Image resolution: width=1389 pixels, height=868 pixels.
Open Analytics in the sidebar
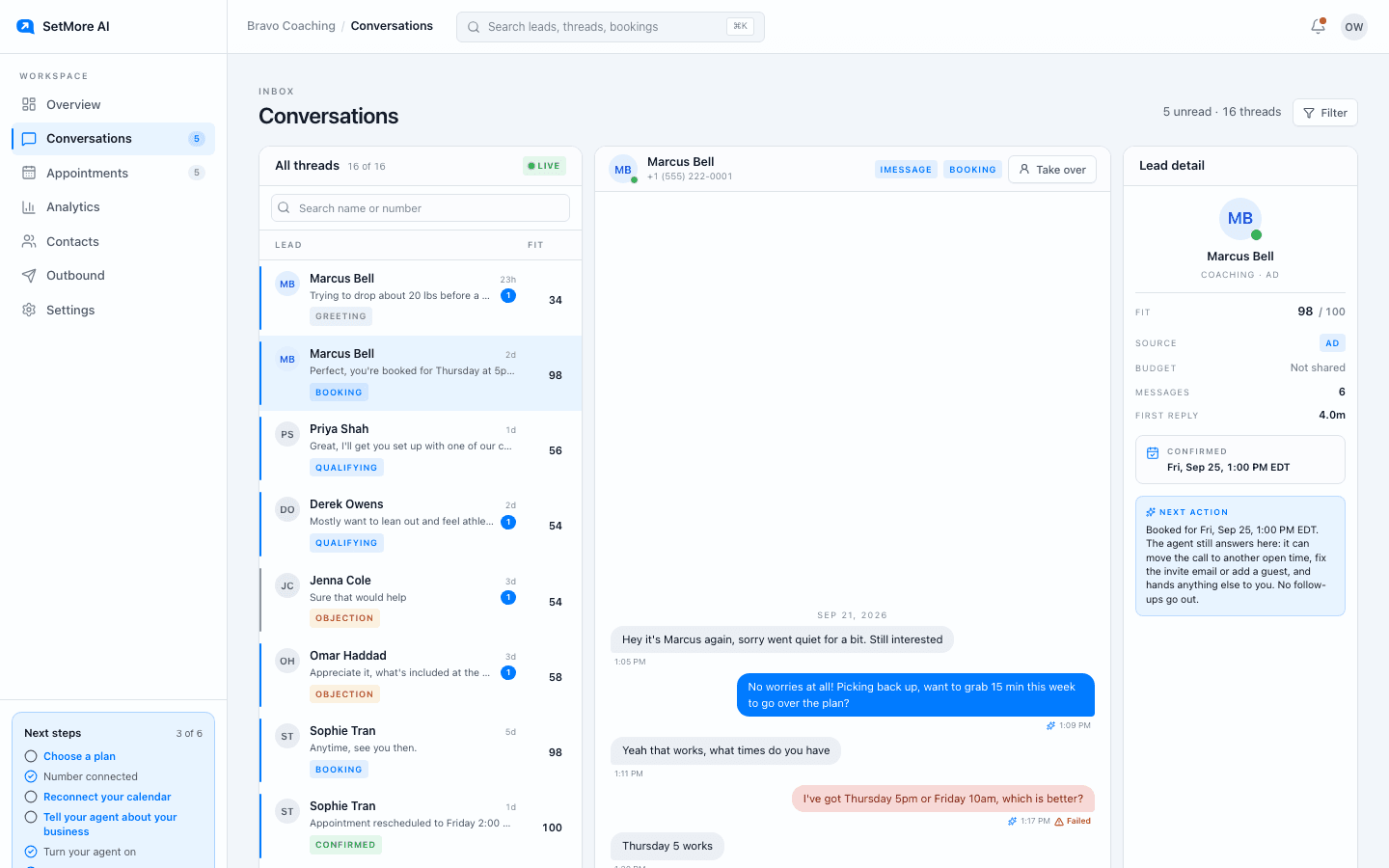(x=113, y=207)
